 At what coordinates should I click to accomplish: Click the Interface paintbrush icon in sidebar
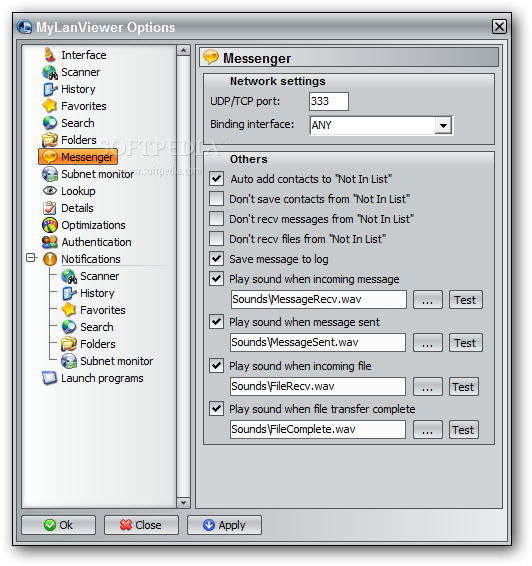tap(50, 55)
